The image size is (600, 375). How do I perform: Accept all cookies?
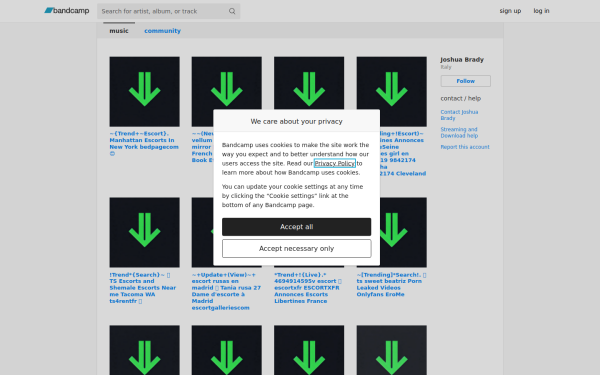click(297, 227)
